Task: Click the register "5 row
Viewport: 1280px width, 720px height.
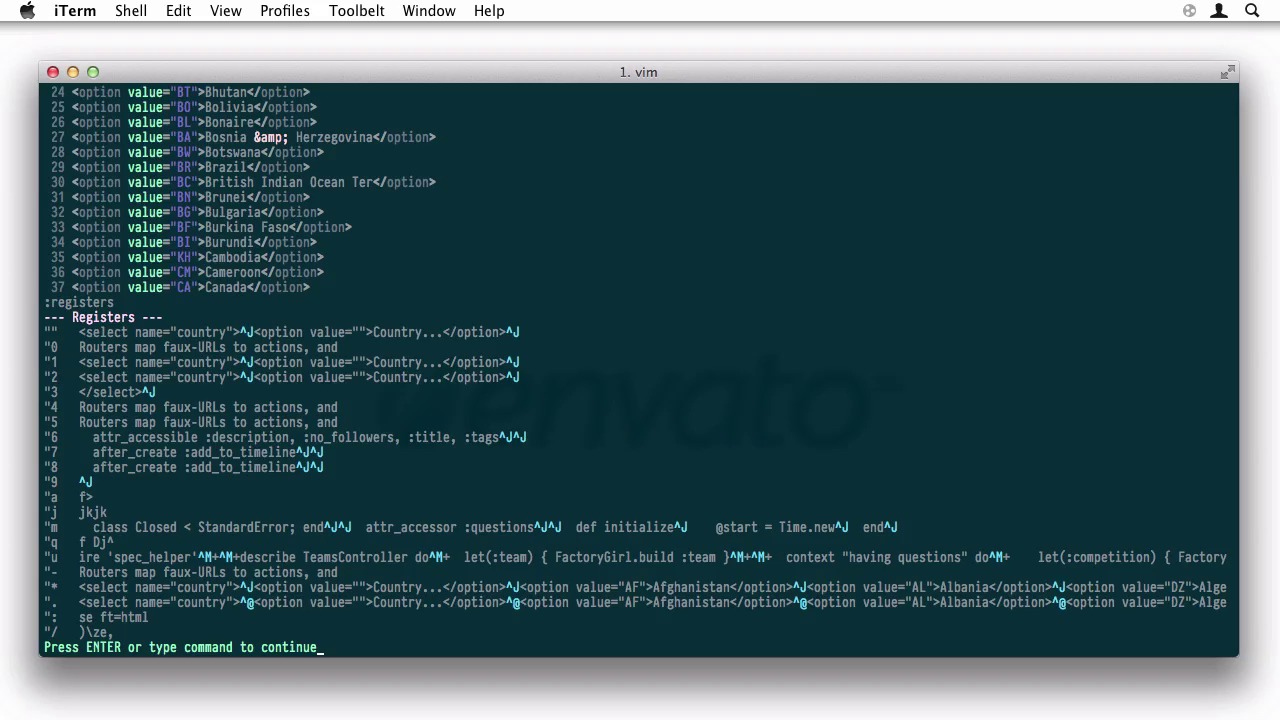Action: click(x=191, y=422)
